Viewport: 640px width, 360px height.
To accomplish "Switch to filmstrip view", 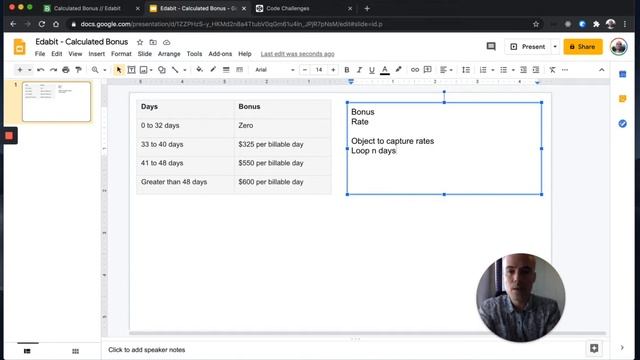I will click(27, 351).
